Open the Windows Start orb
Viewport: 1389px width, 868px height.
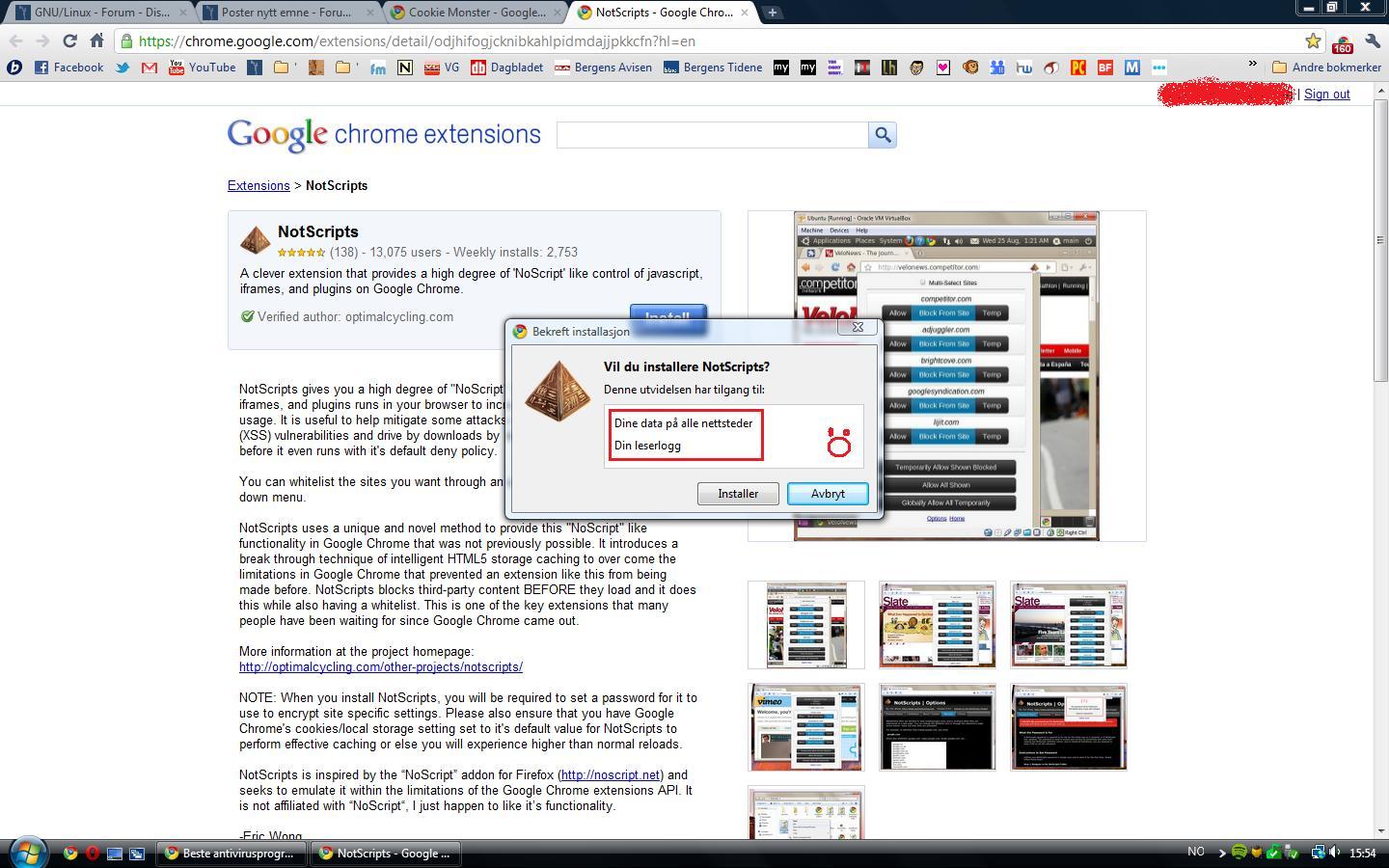(28, 853)
